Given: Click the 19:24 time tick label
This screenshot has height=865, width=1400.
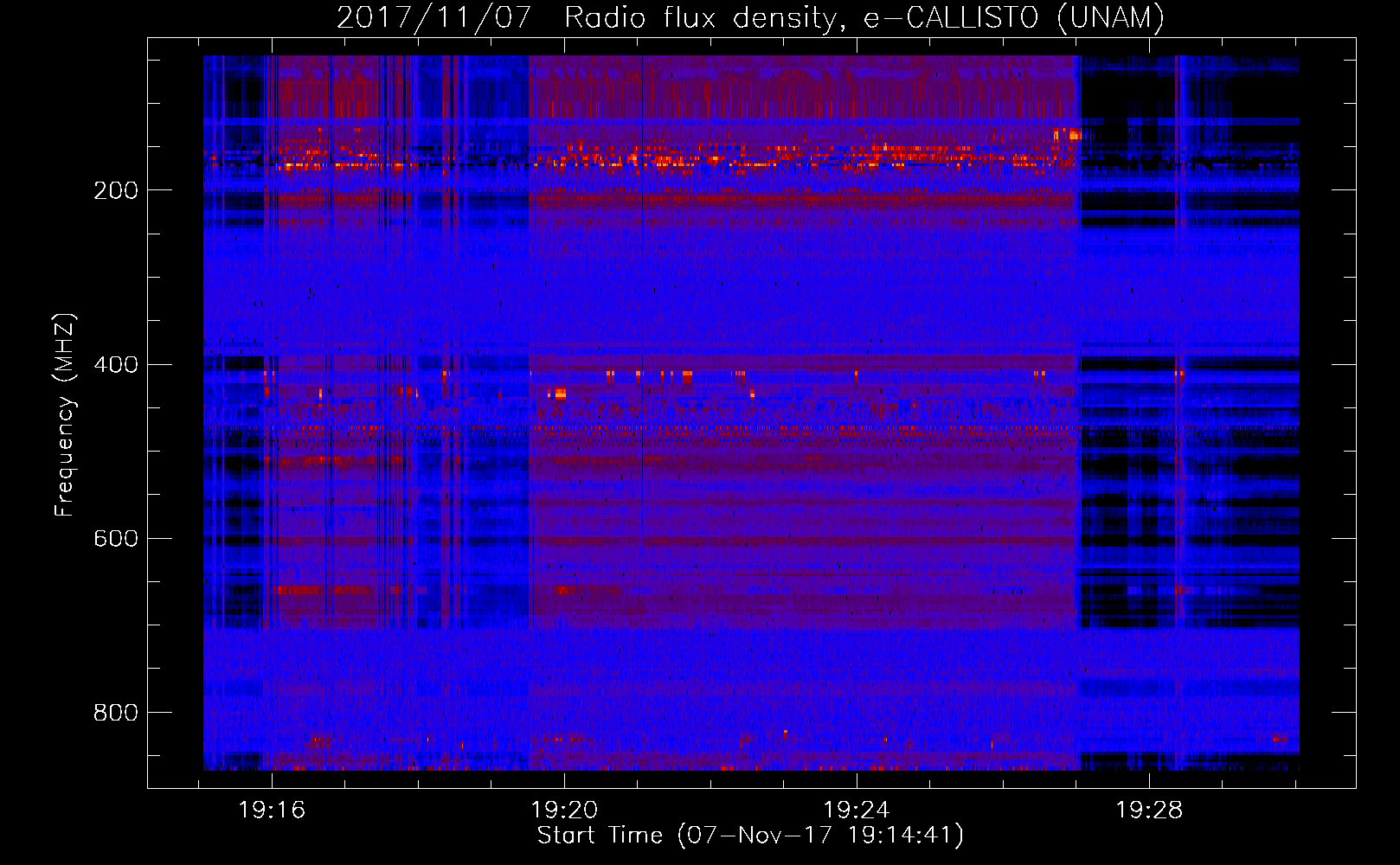Looking at the screenshot, I should (x=857, y=811).
